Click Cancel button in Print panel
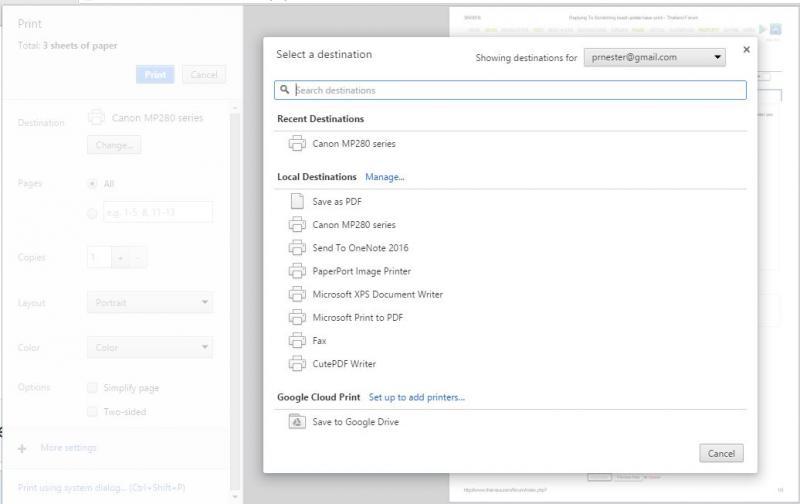This screenshot has height=504, width=800. [204, 74]
